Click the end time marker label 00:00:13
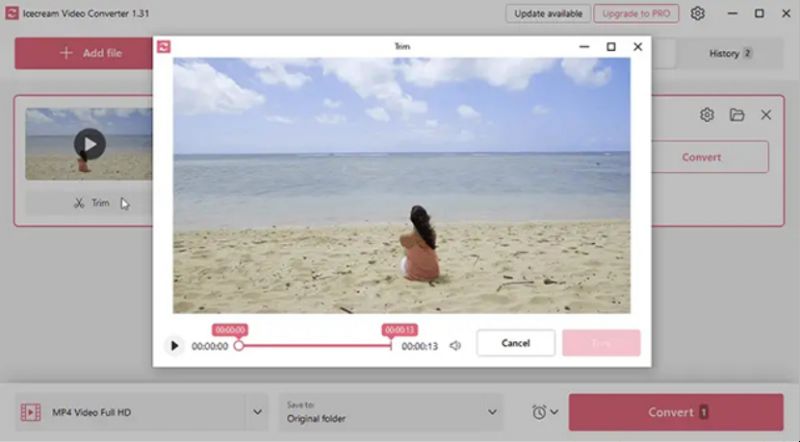800x442 pixels. 399,330
